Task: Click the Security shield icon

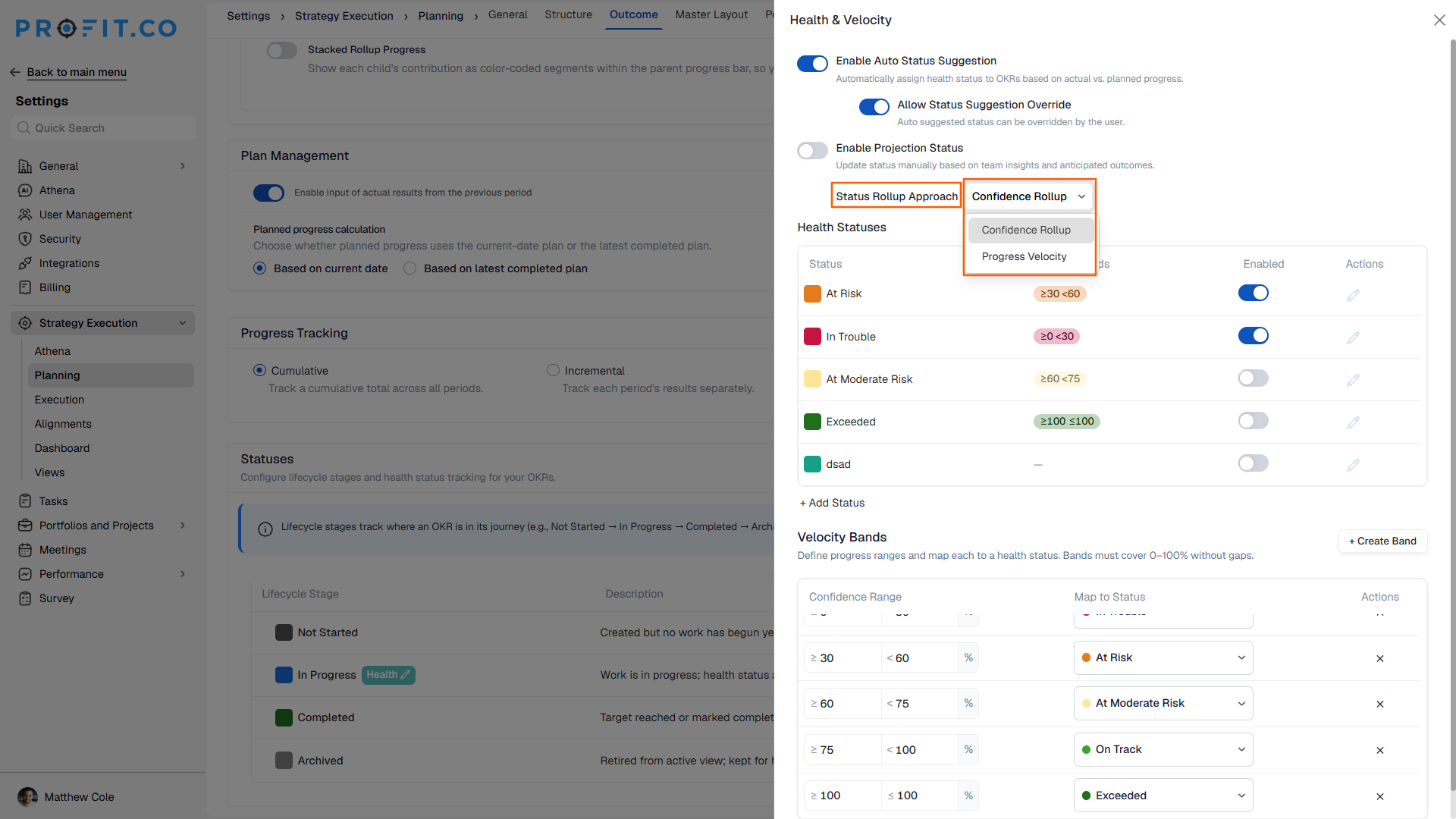Action: (x=25, y=239)
